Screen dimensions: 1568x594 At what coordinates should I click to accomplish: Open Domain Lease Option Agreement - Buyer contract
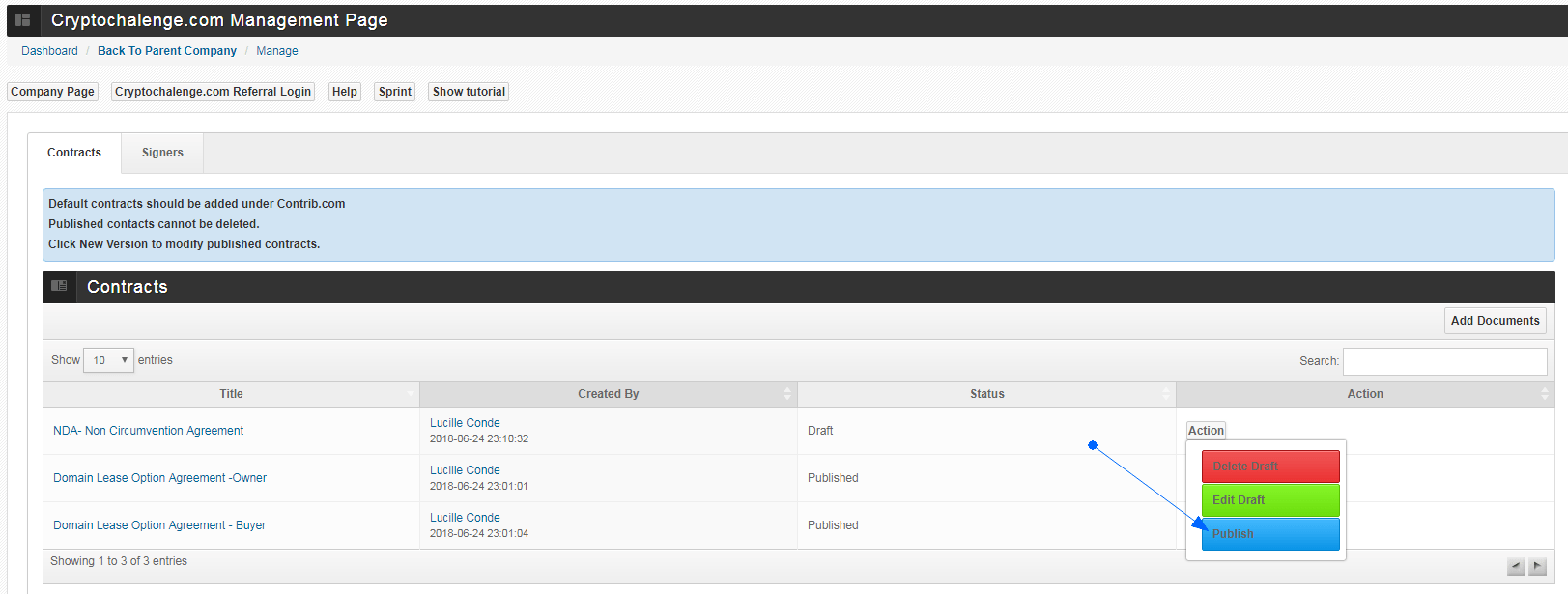159,525
